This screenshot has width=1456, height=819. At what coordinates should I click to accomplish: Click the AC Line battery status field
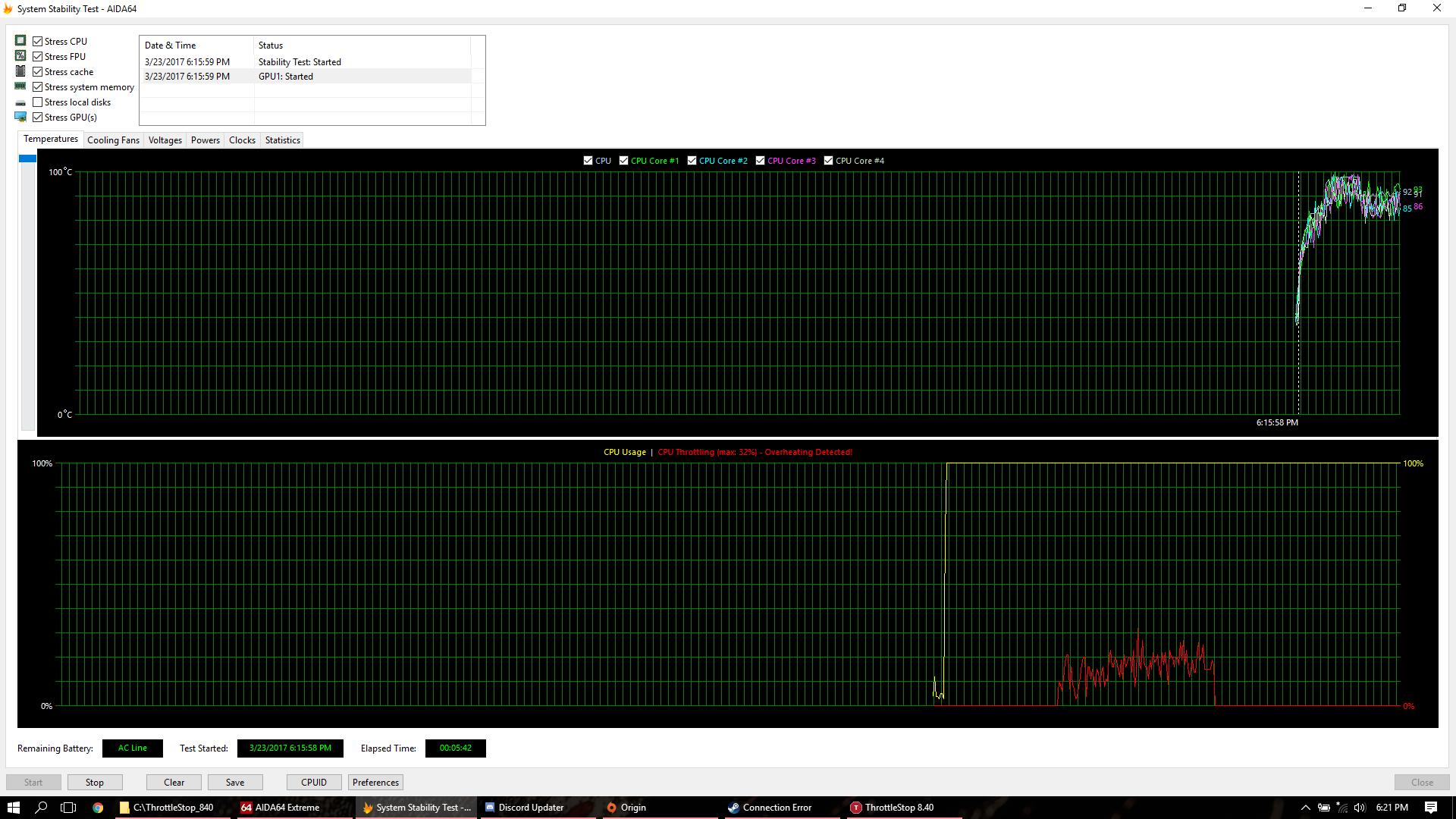point(133,748)
